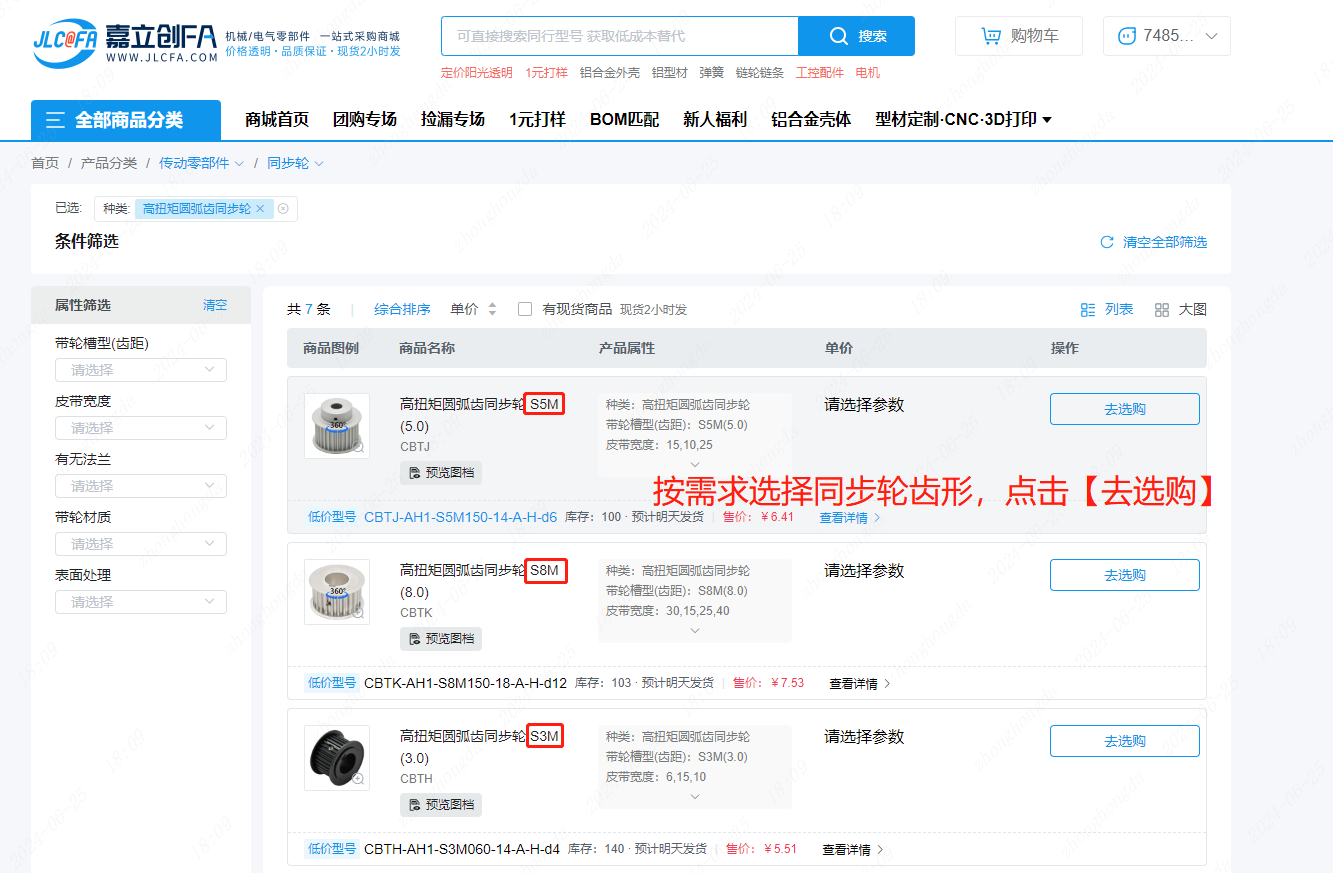Click the user avatar icon
This screenshot has width=1333, height=873.
tap(1127, 36)
